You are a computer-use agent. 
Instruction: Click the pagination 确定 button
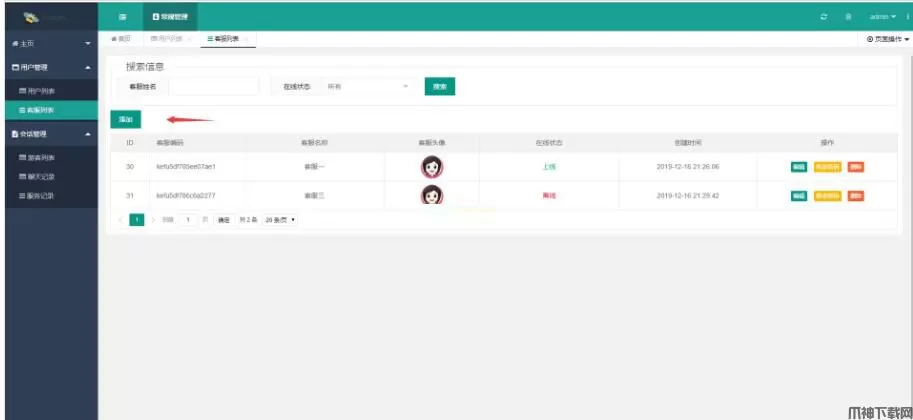point(224,220)
